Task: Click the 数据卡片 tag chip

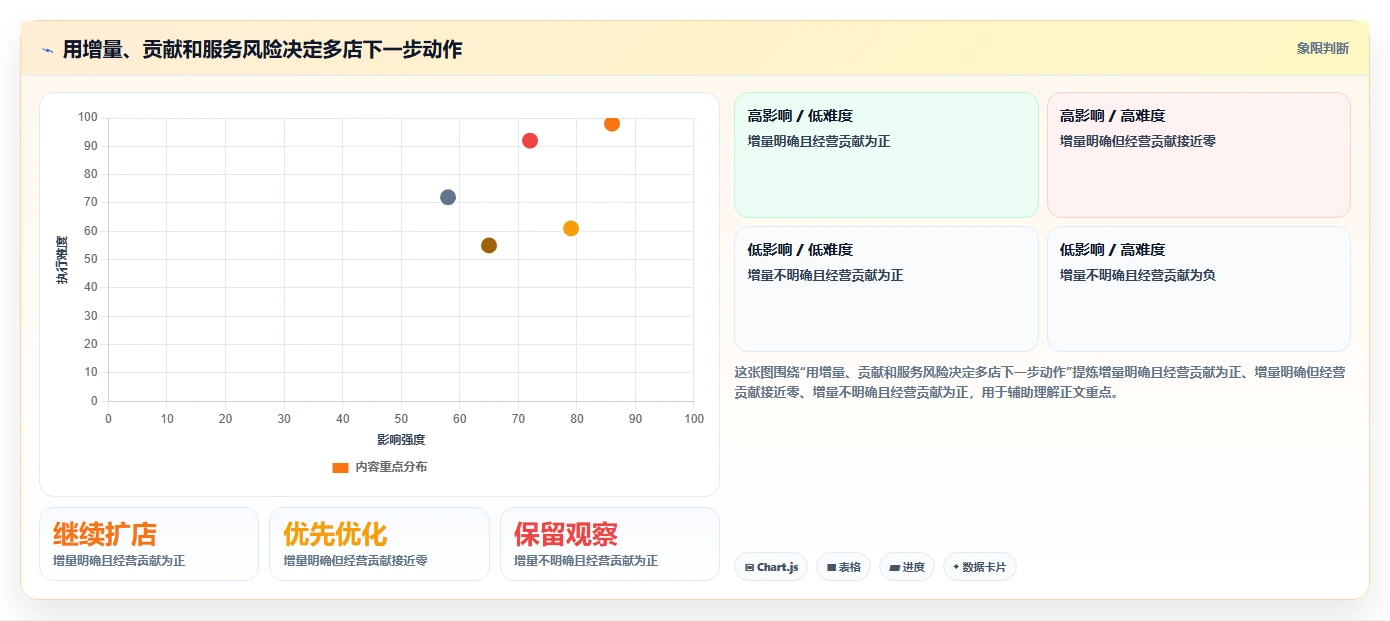Action: (980, 567)
